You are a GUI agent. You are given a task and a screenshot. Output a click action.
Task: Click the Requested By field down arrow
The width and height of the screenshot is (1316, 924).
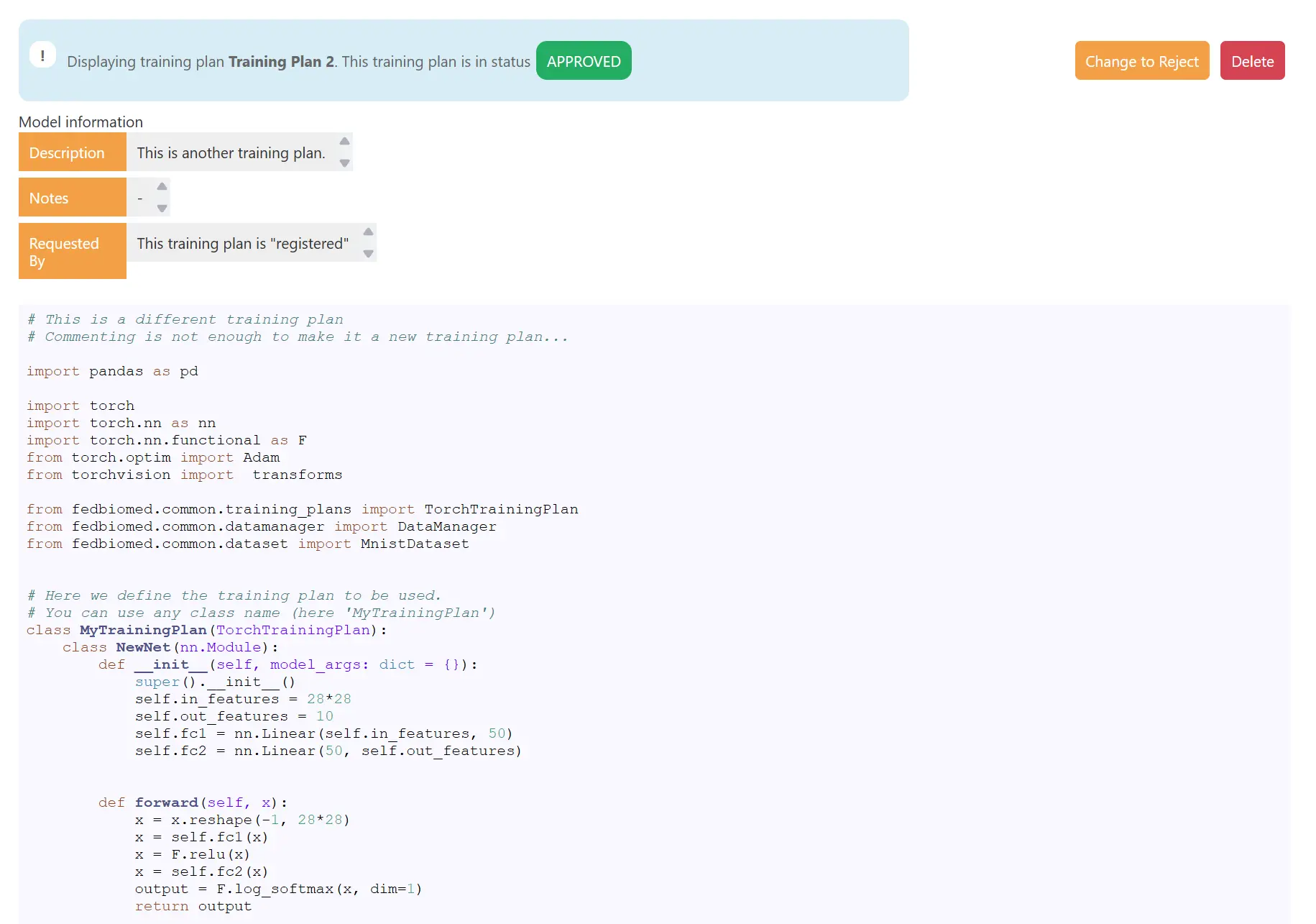tap(369, 254)
